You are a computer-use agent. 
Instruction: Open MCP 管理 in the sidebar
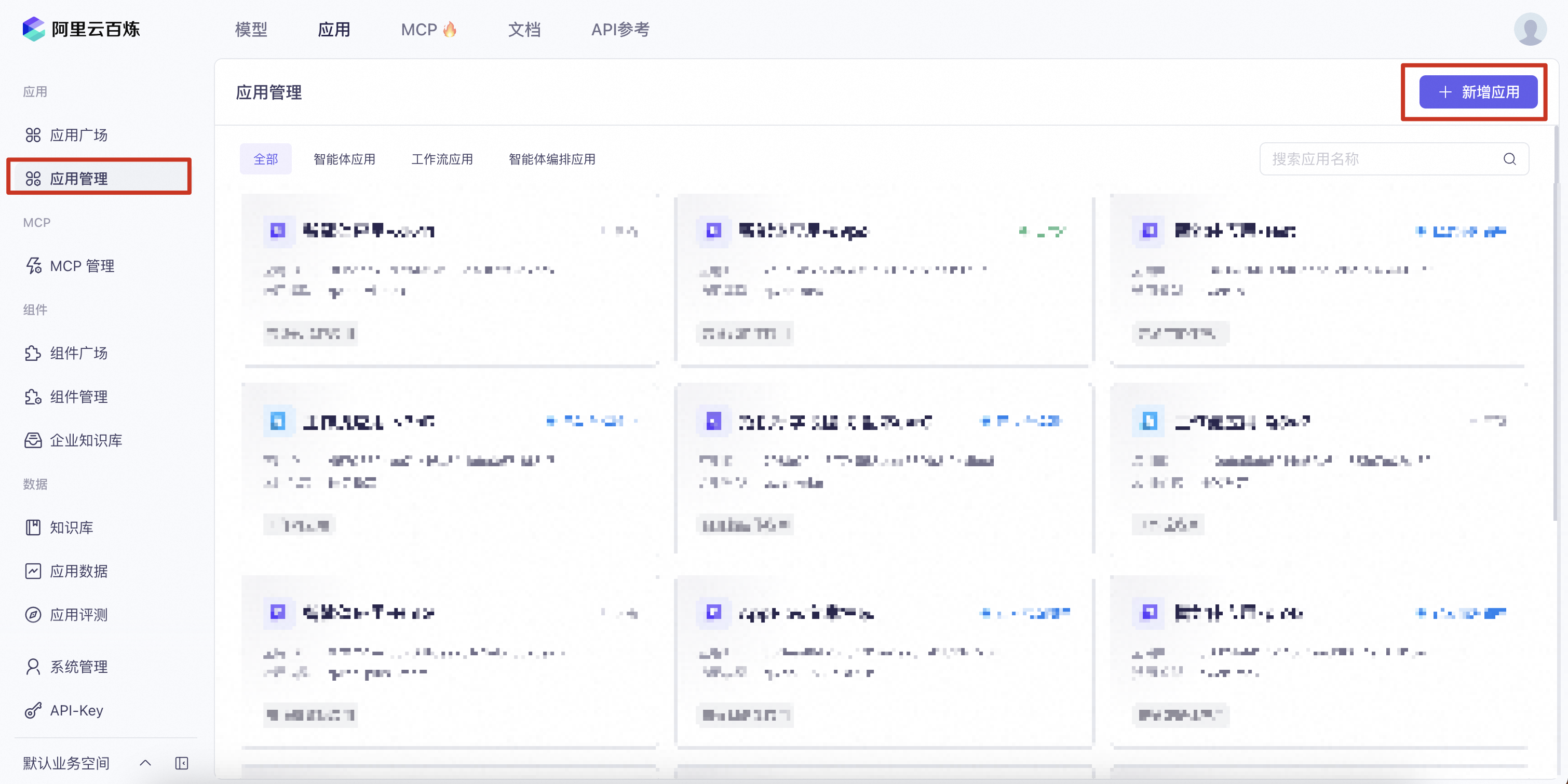[x=82, y=266]
